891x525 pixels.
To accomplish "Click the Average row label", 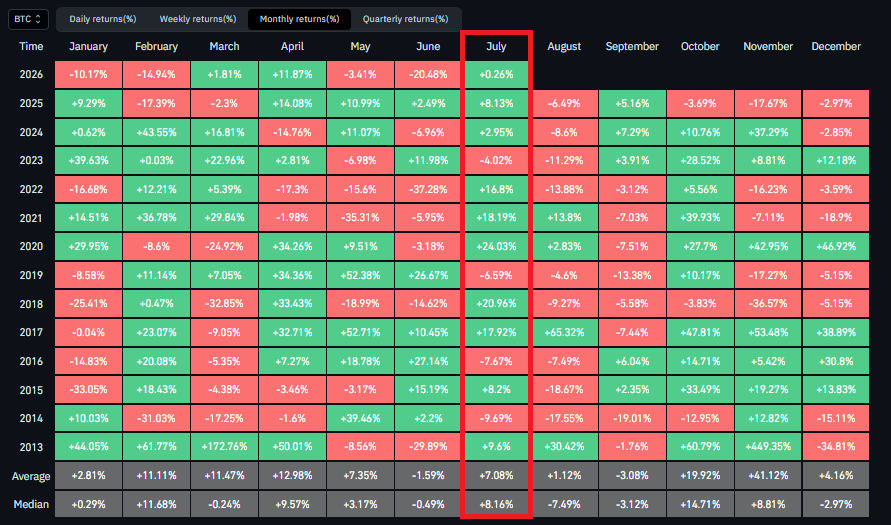I will [31, 476].
